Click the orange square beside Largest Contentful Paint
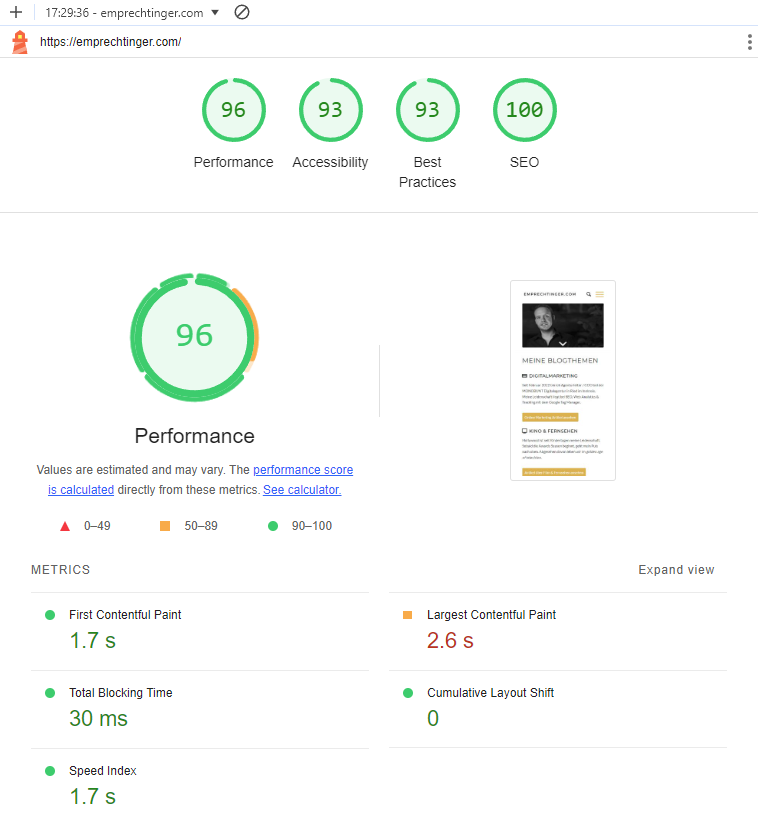The height and width of the screenshot is (823, 758). [x=407, y=615]
